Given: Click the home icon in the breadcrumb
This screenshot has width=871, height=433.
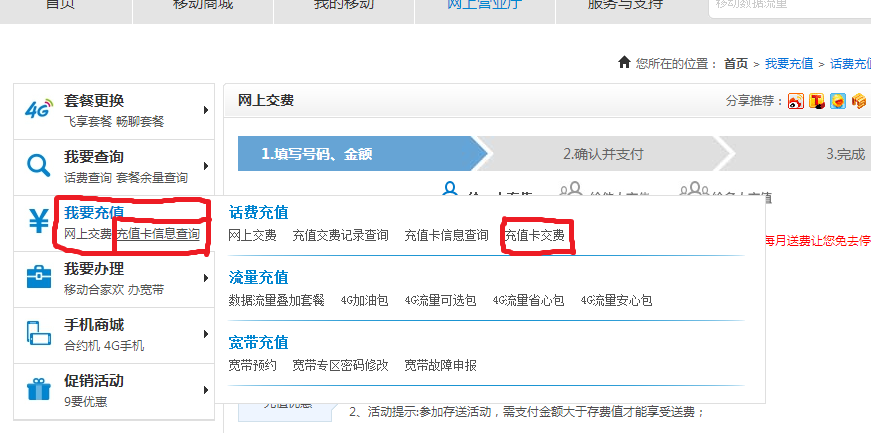Looking at the screenshot, I should (624, 62).
